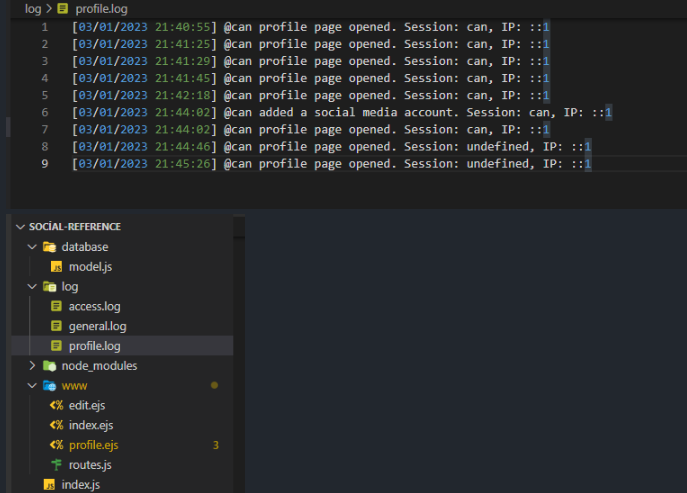
Task: Select the log breadcrumb segment
Action: coord(33,9)
